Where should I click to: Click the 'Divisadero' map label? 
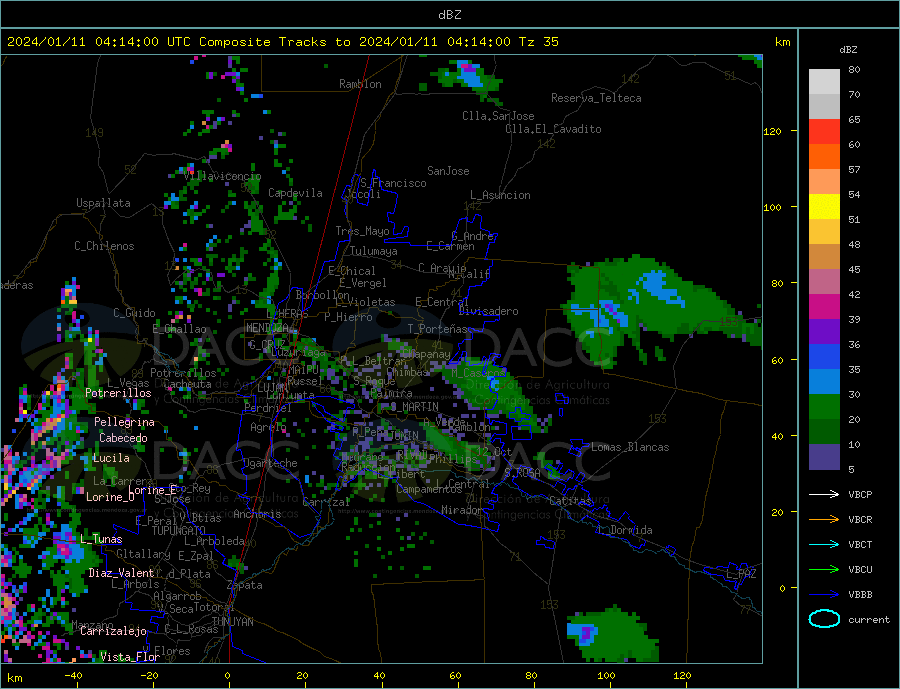tap(488, 311)
